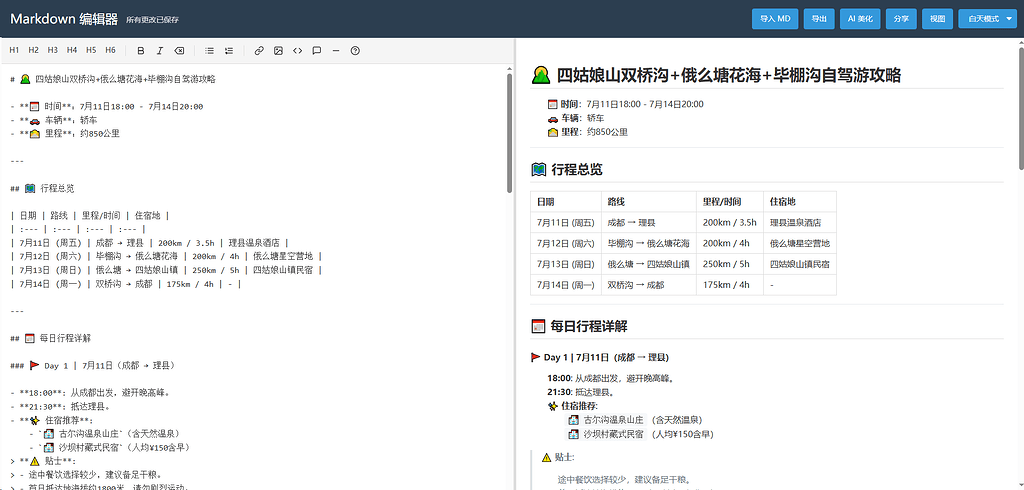This screenshot has height=490, width=1024.
Task: Toggle italic formatting icon
Action: 160,50
